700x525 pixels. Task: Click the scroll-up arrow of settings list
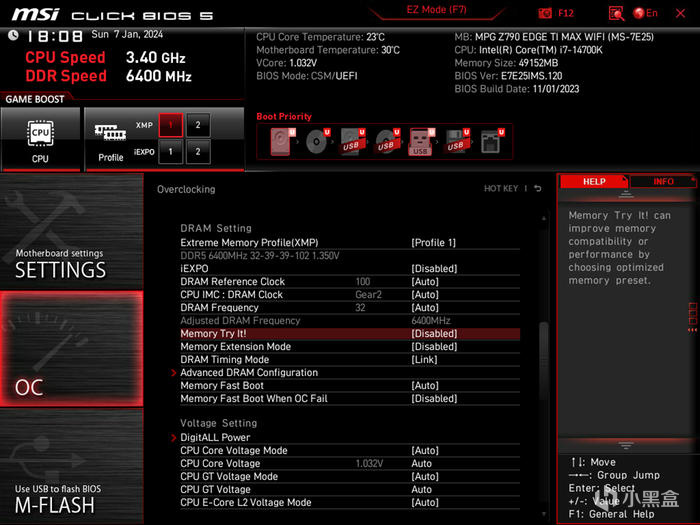(x=544, y=218)
